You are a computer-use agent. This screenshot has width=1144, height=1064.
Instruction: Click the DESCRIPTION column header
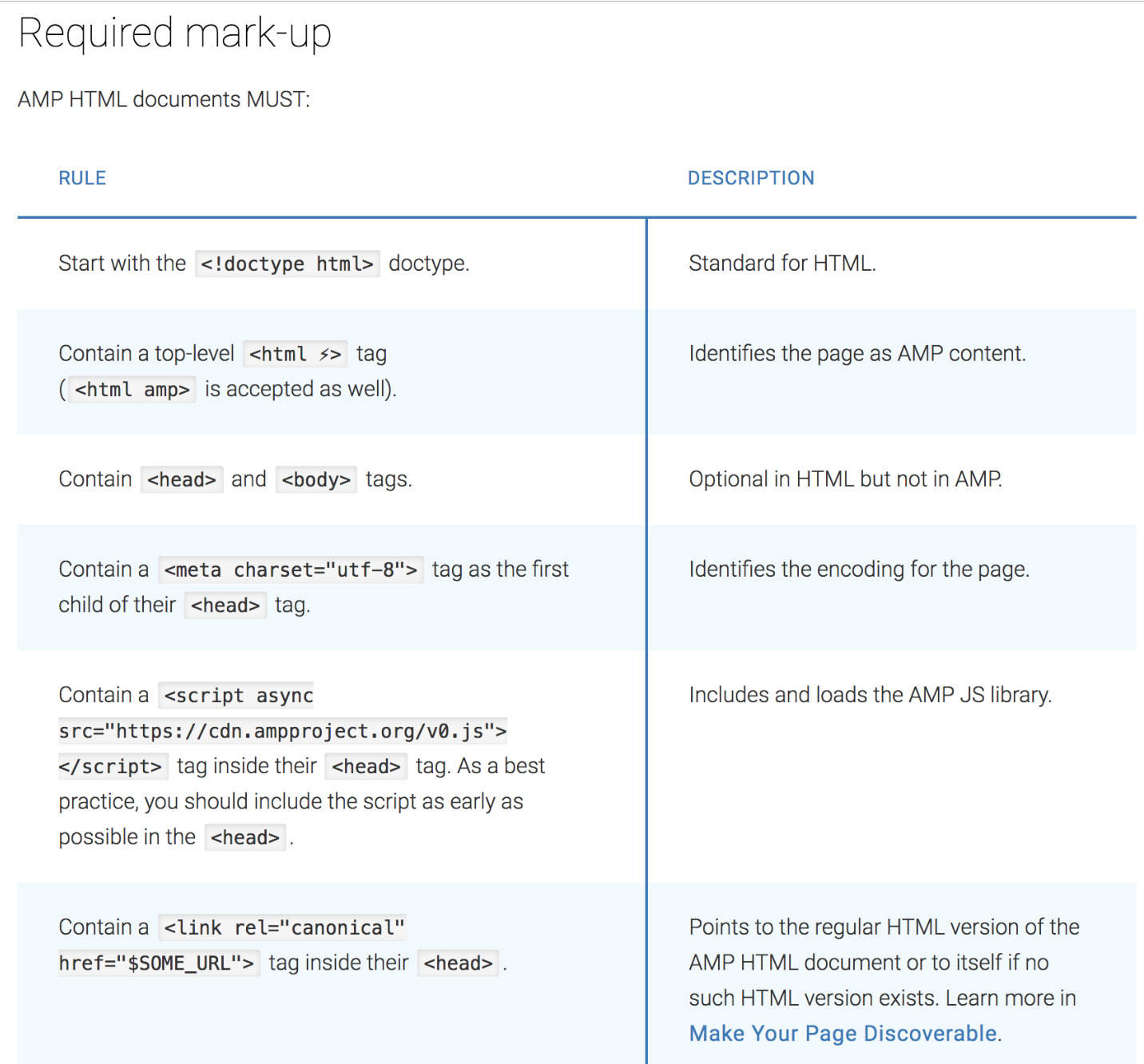tap(751, 178)
